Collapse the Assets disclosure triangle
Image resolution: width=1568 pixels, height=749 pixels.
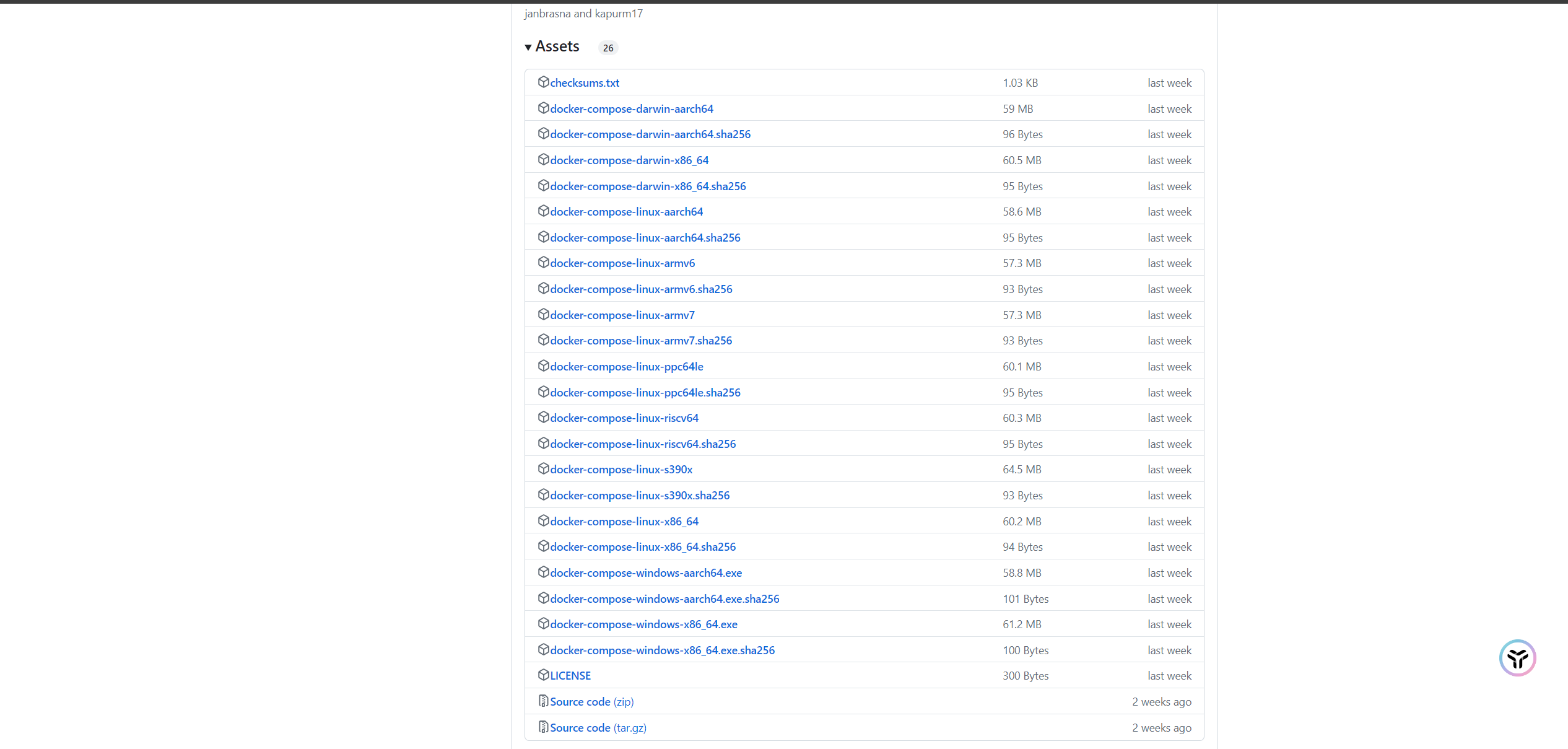click(x=528, y=48)
